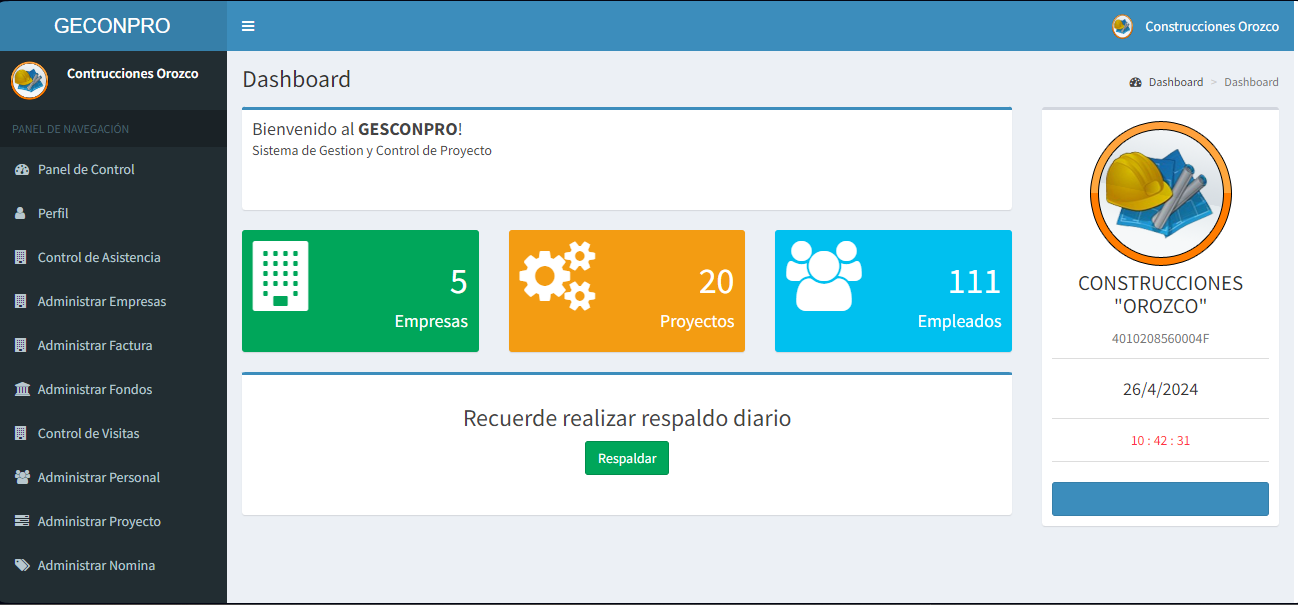Click the user icon beside Perfil
Screen dimensions: 1298x605
(21, 214)
